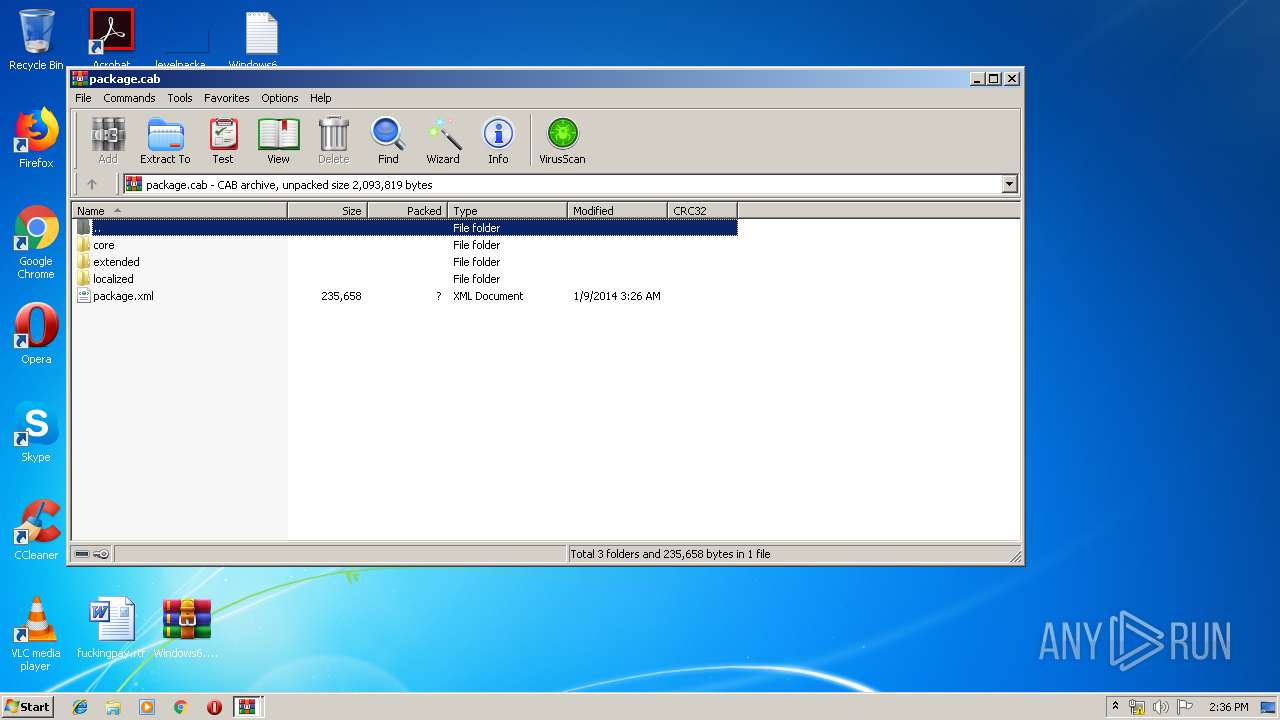
Task: Open the Help menu
Action: (x=320, y=98)
